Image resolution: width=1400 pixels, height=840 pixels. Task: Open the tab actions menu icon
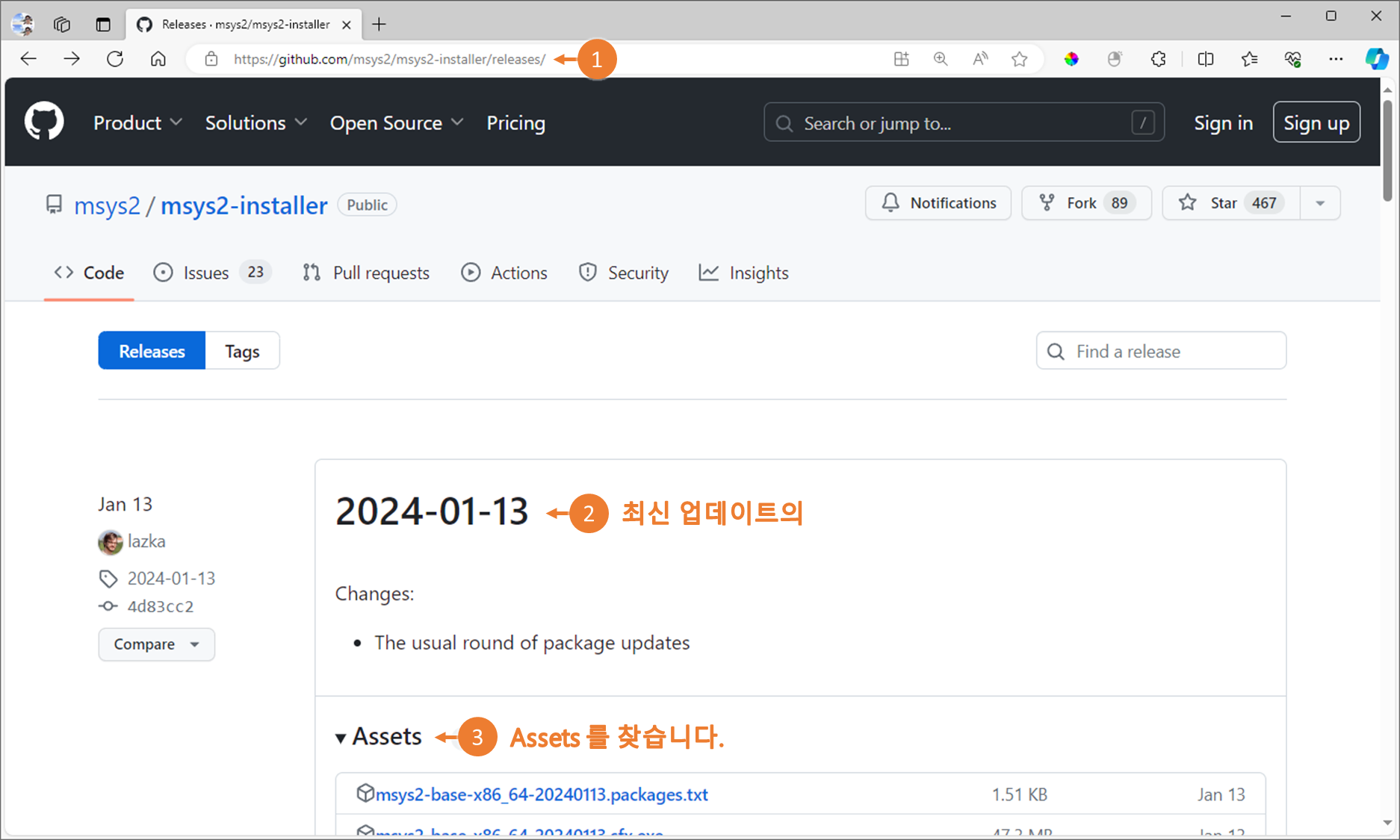(103, 25)
